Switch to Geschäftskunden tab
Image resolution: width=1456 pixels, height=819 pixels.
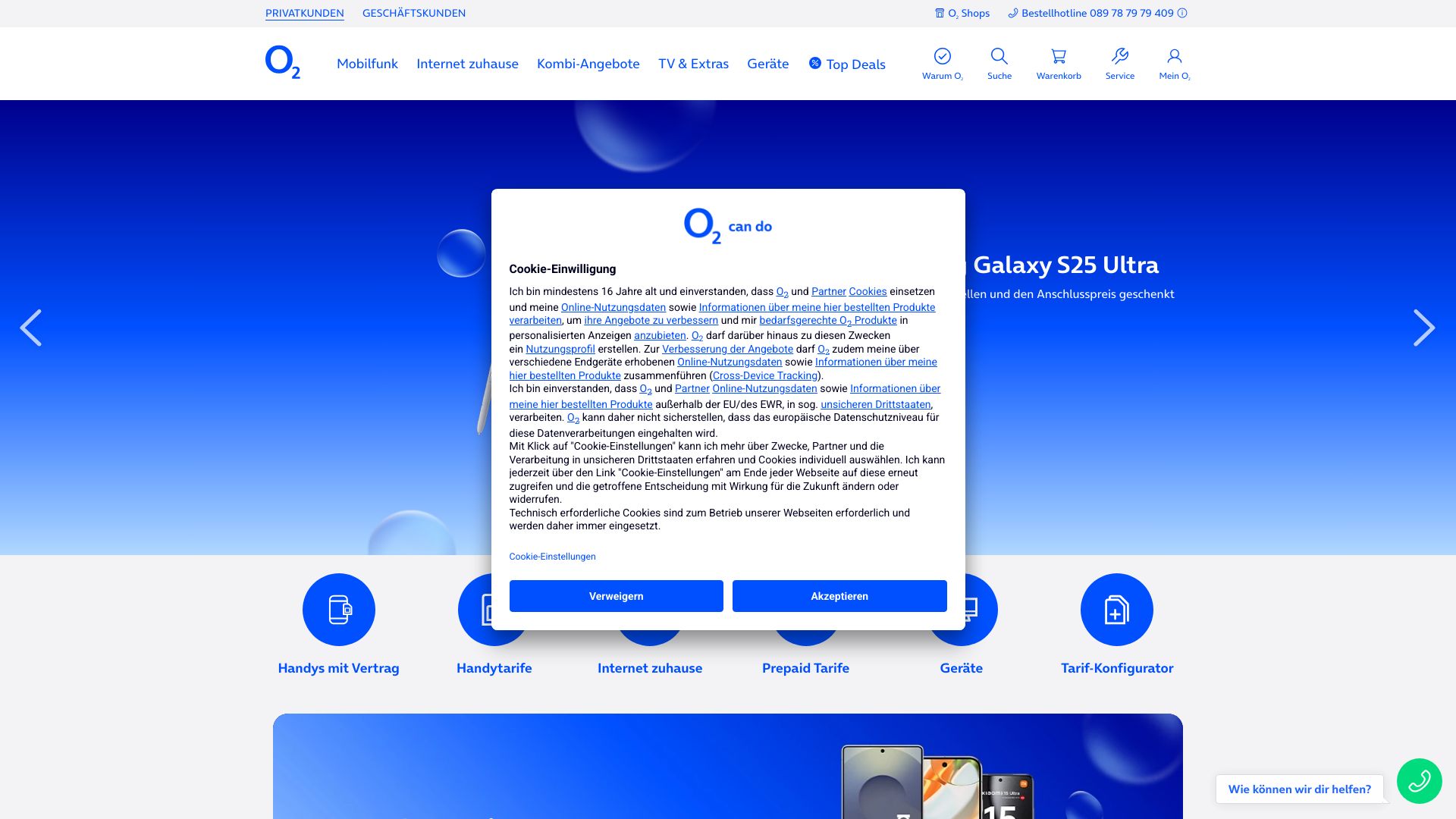pos(413,13)
